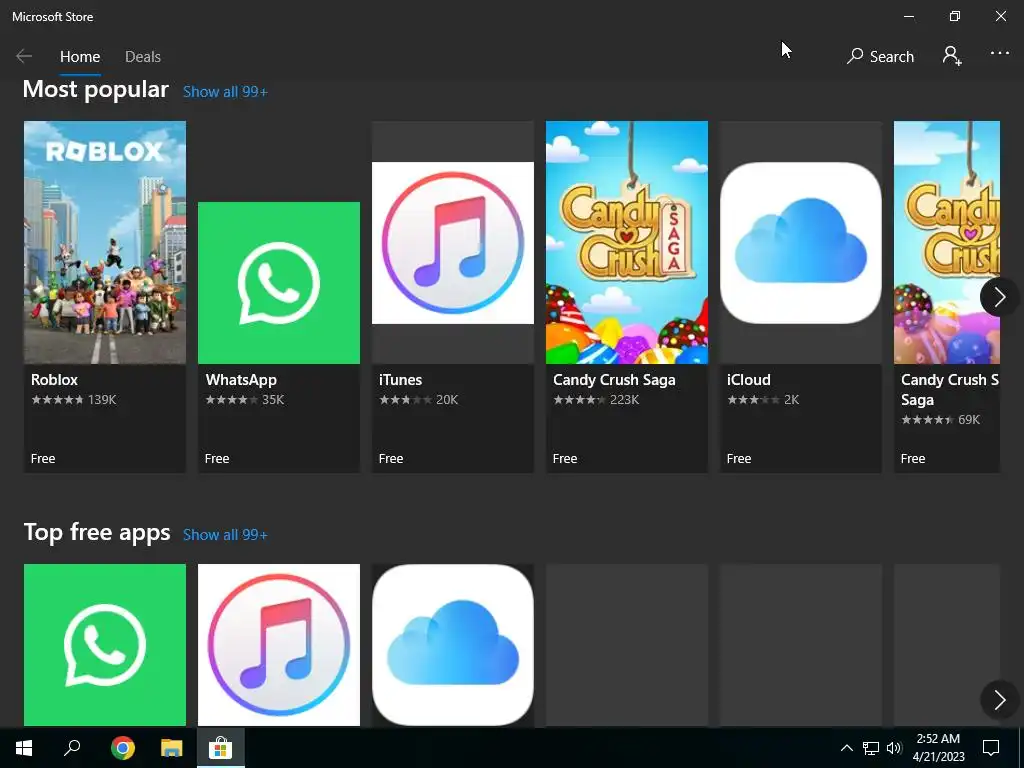Click Free price under Roblox
The width and height of the screenshot is (1024, 768).
[x=43, y=458]
